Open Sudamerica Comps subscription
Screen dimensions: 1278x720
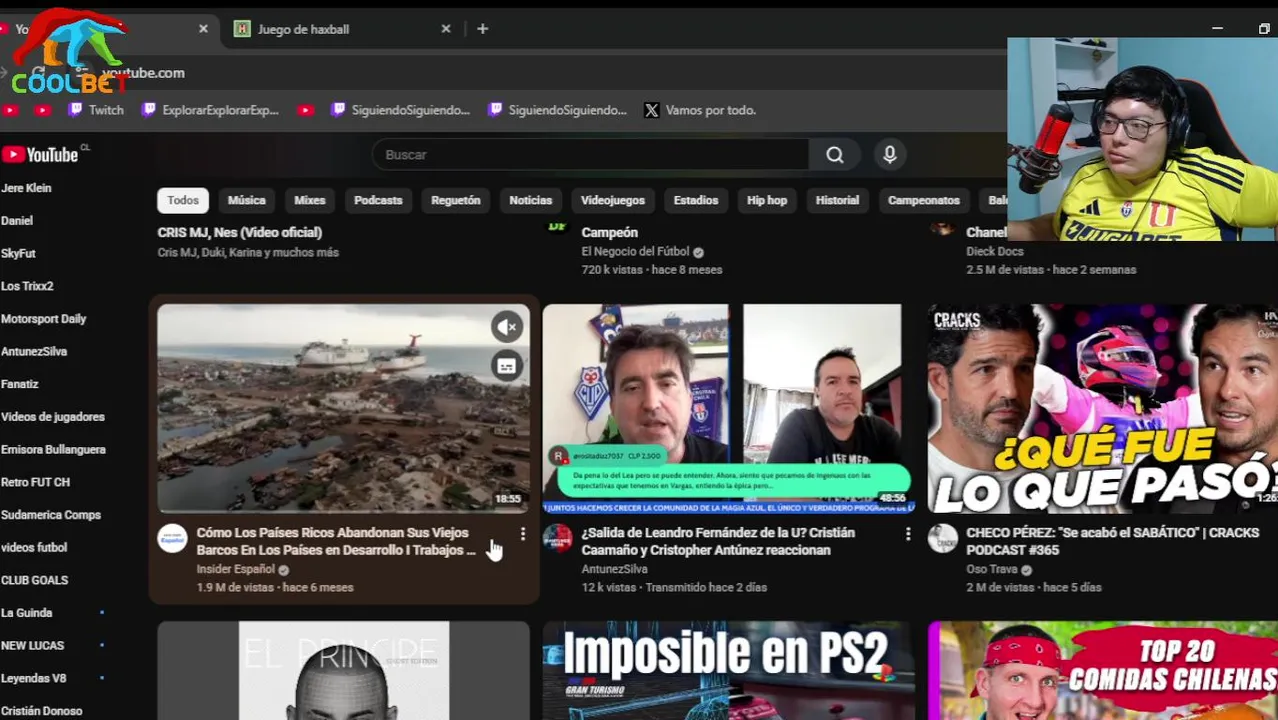coord(51,515)
